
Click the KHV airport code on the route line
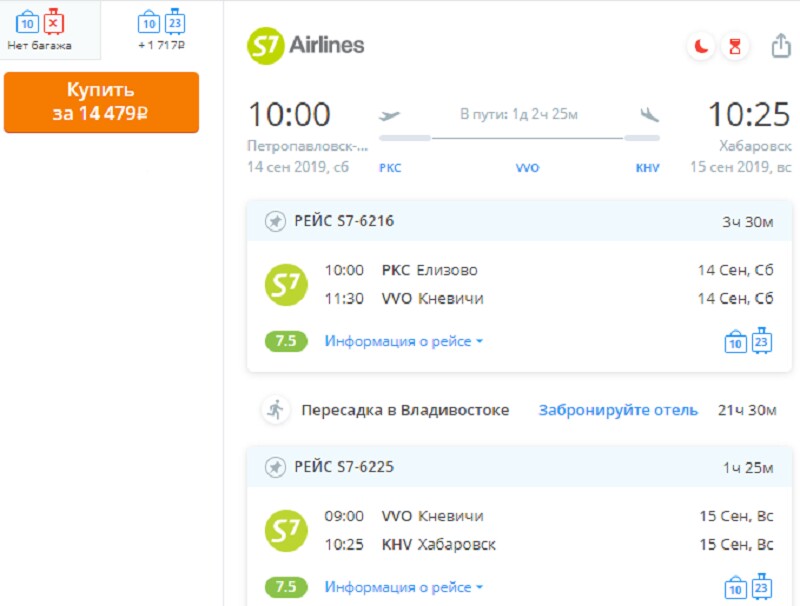coord(648,168)
